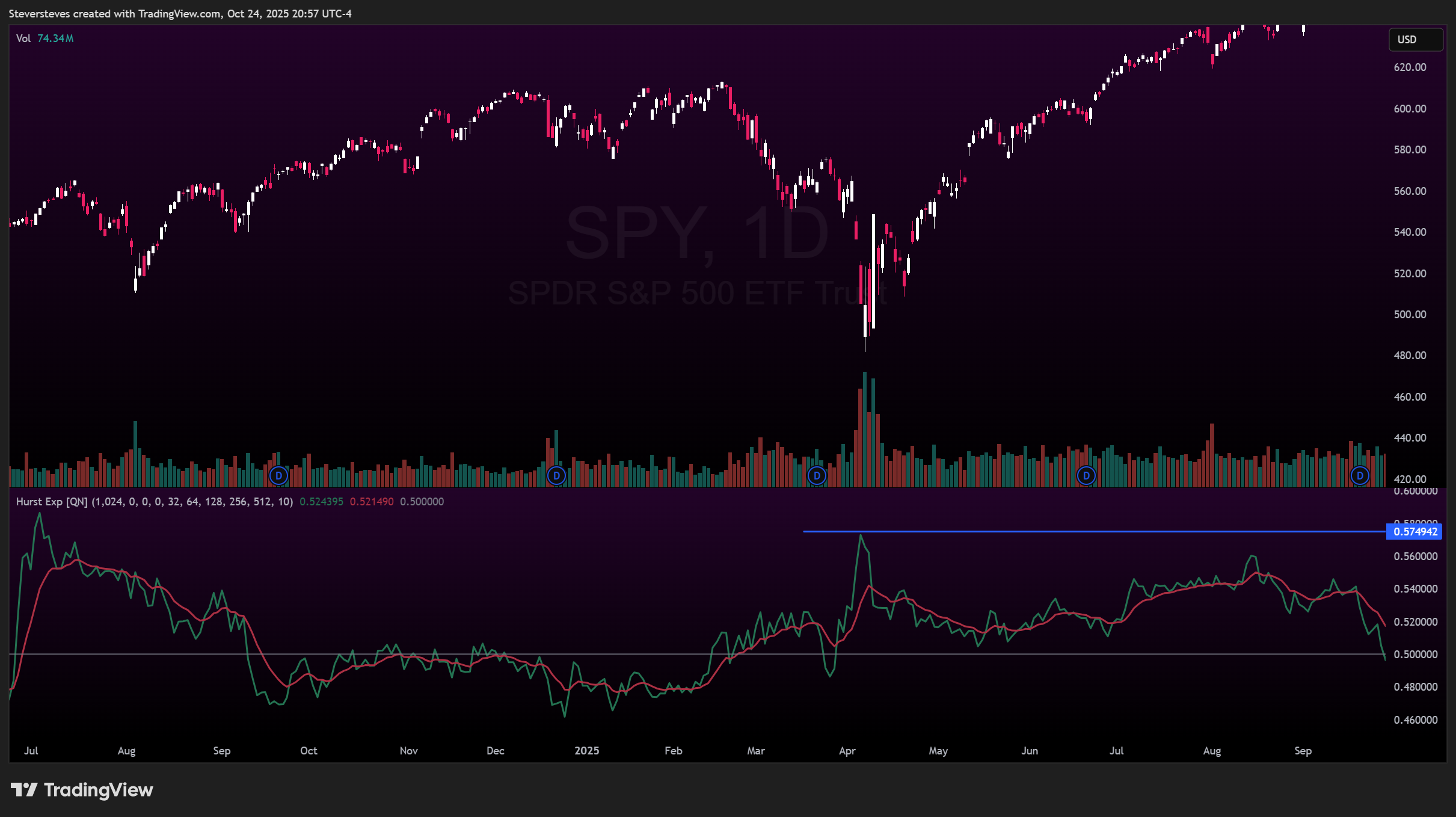Click the 540.00 price axis label
The width and height of the screenshot is (1456, 817).
tap(1410, 232)
